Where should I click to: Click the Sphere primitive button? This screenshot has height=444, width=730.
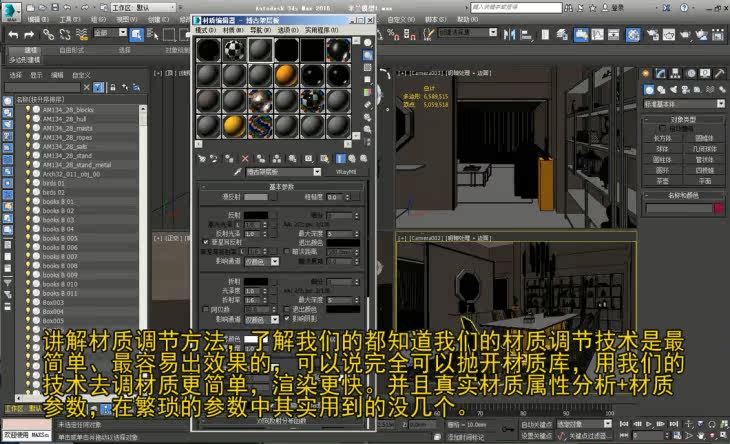[x=662, y=149]
